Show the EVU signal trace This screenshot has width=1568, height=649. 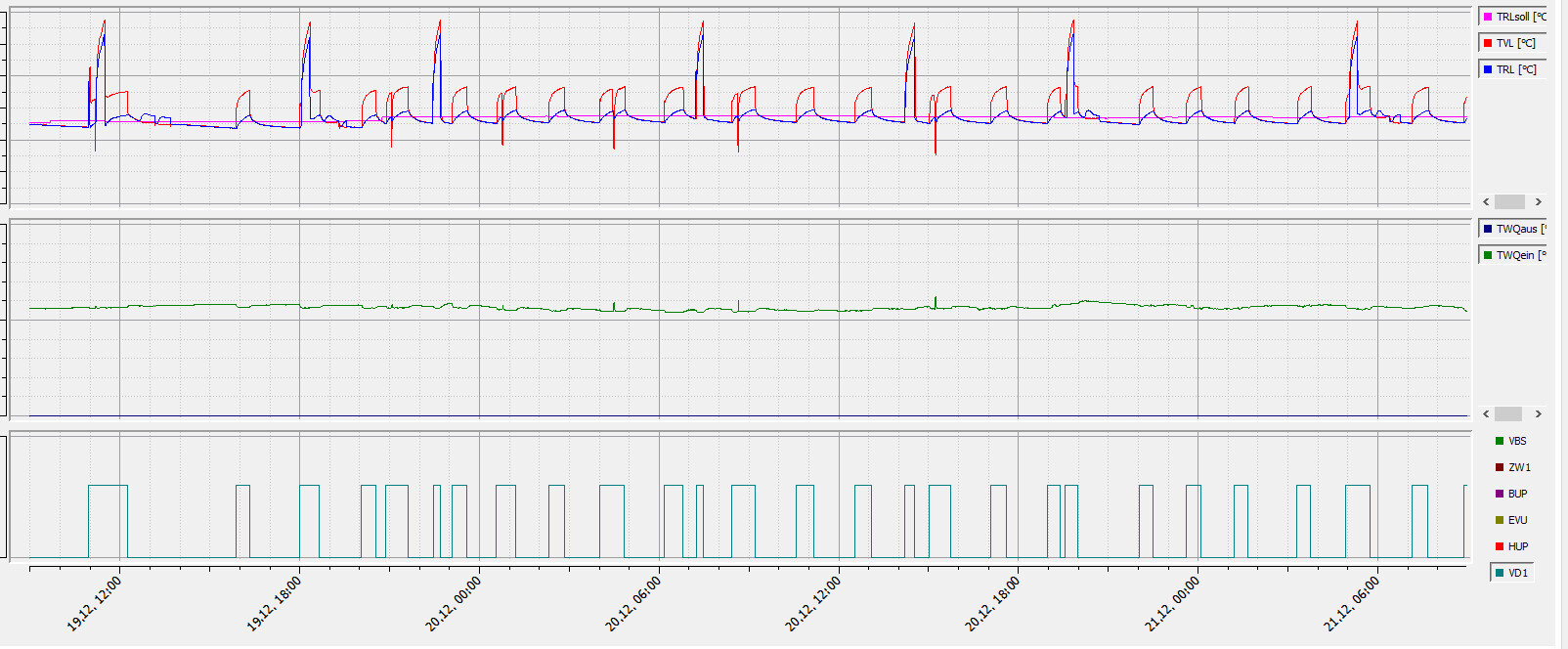1512,520
